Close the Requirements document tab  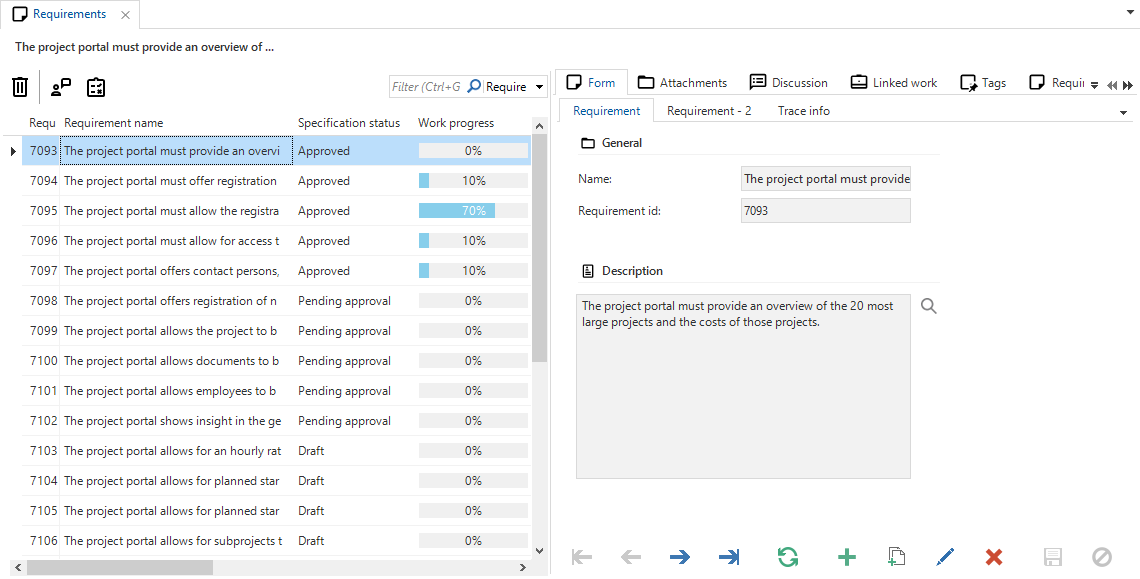point(125,15)
